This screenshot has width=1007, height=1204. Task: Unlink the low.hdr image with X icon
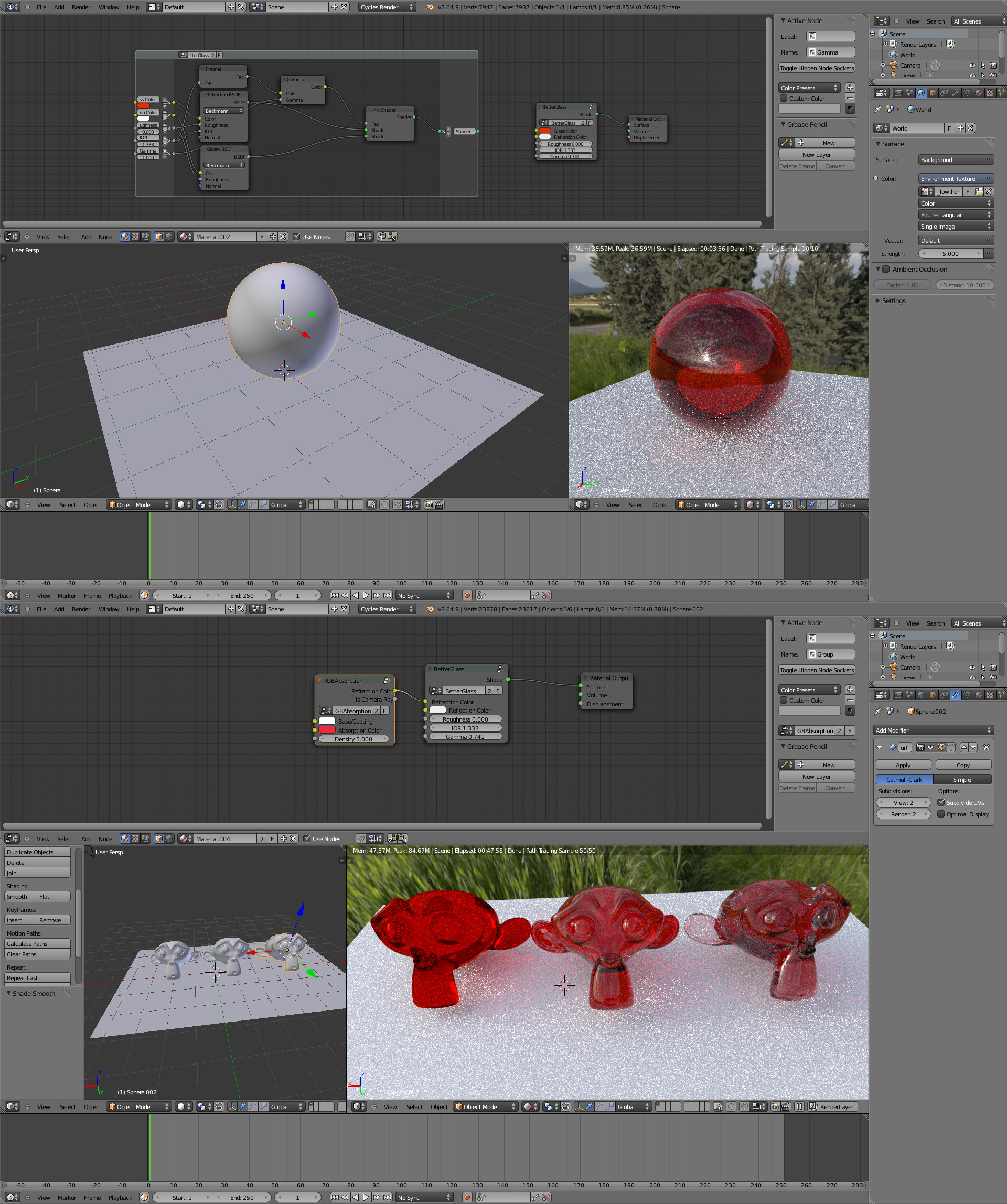click(x=989, y=191)
